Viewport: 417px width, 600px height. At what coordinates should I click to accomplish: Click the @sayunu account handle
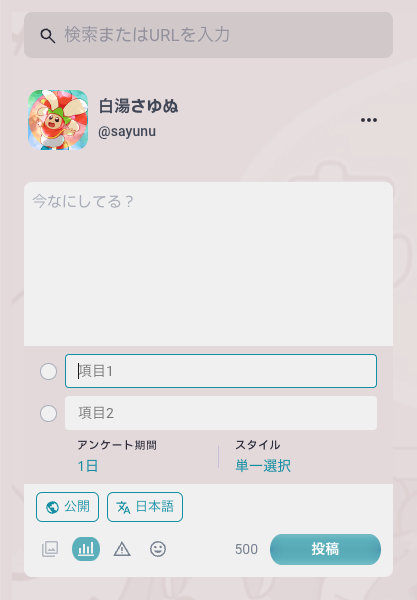tap(127, 131)
